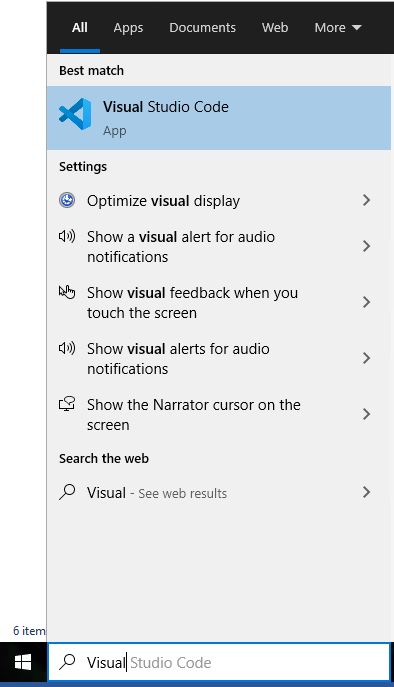Expand chevron for Visual web results

(x=366, y=492)
